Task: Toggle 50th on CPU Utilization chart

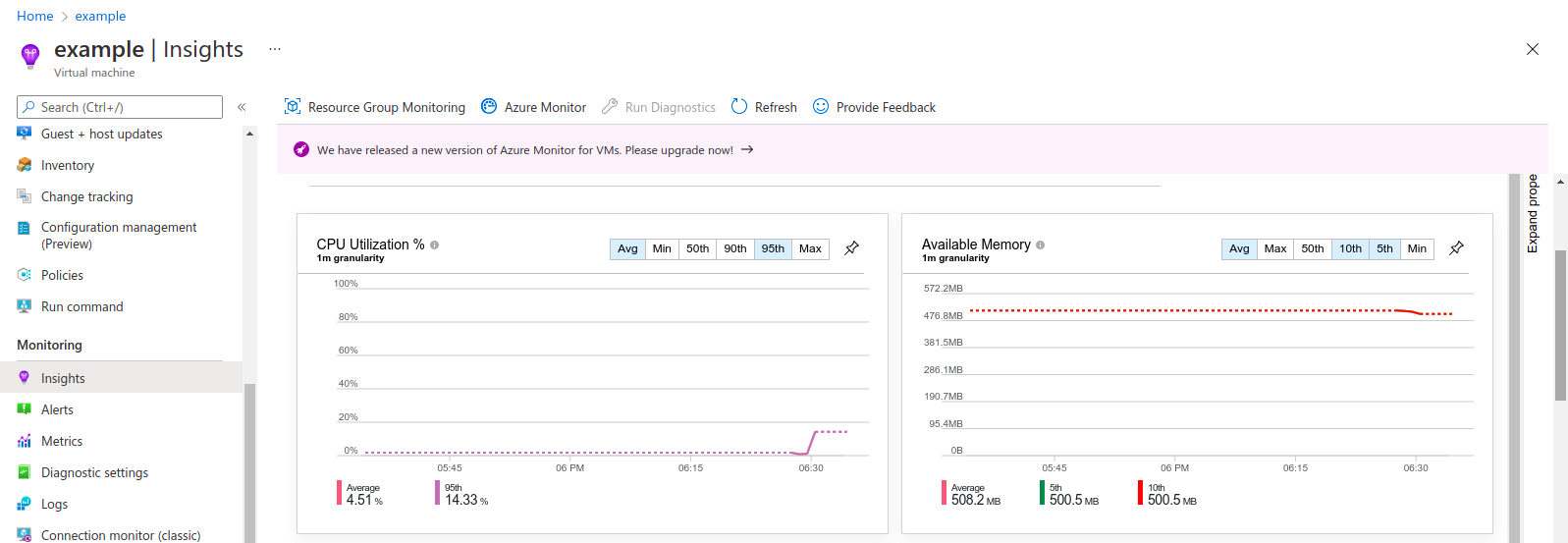Action: (697, 248)
